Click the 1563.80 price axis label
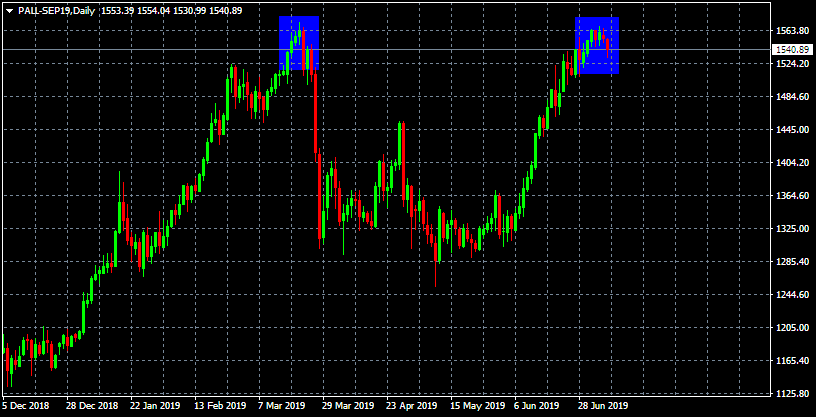This screenshot has height=417, width=816. tap(792, 31)
